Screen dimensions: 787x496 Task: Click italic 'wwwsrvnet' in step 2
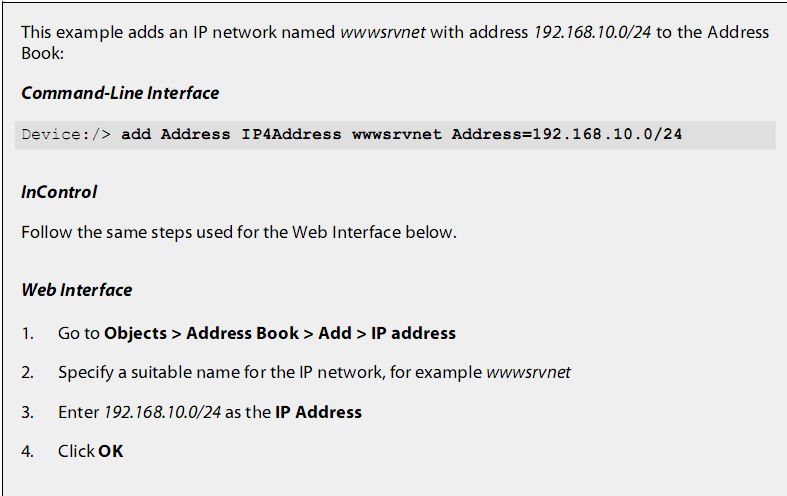click(x=529, y=373)
